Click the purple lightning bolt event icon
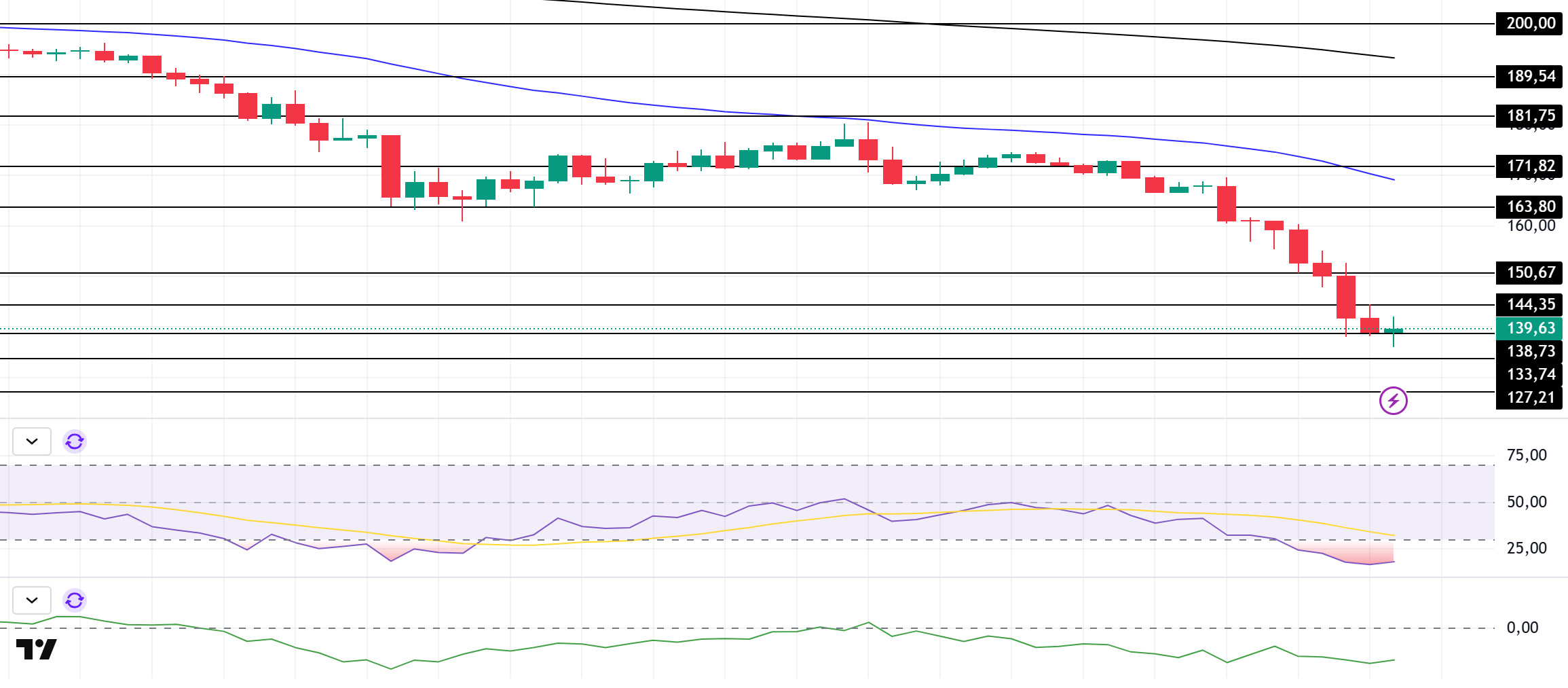Screen dimensions: 1568x688 click(1393, 401)
